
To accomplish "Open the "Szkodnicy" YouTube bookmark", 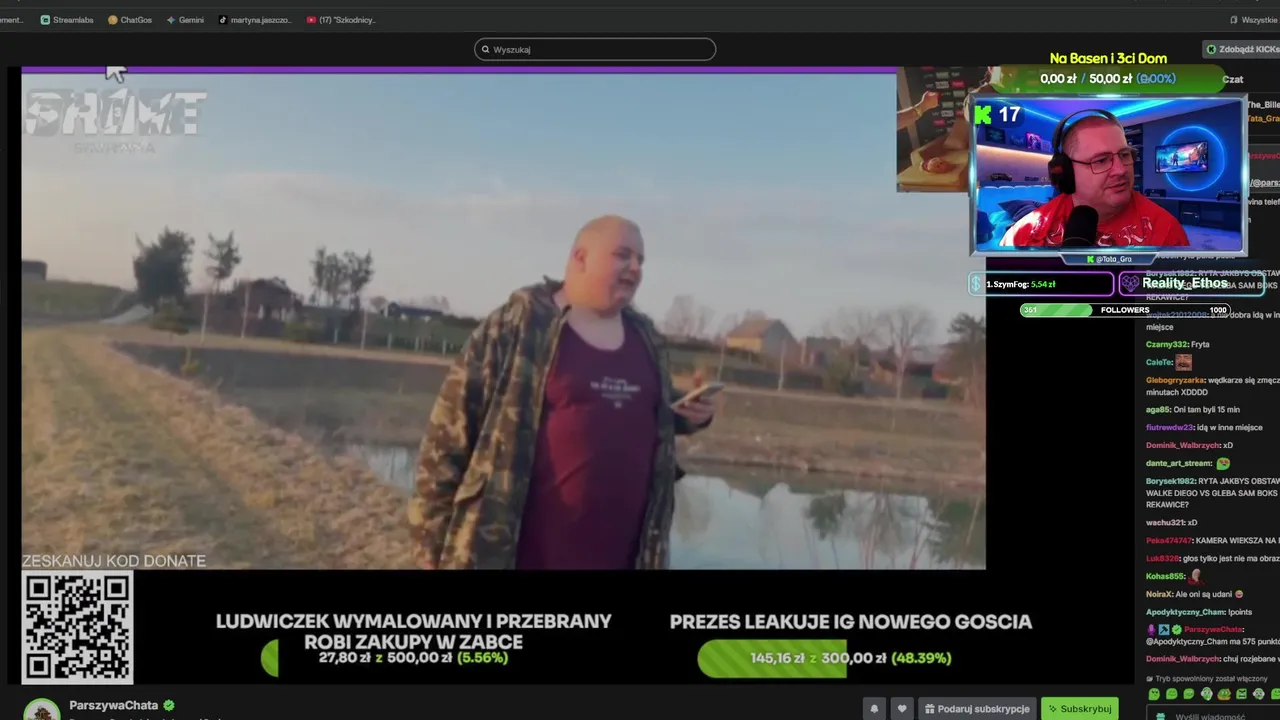I will click(341, 20).
